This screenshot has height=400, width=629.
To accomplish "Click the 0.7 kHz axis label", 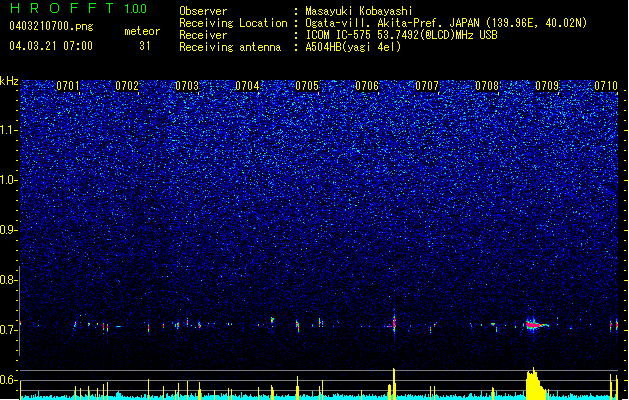I will tap(9, 330).
